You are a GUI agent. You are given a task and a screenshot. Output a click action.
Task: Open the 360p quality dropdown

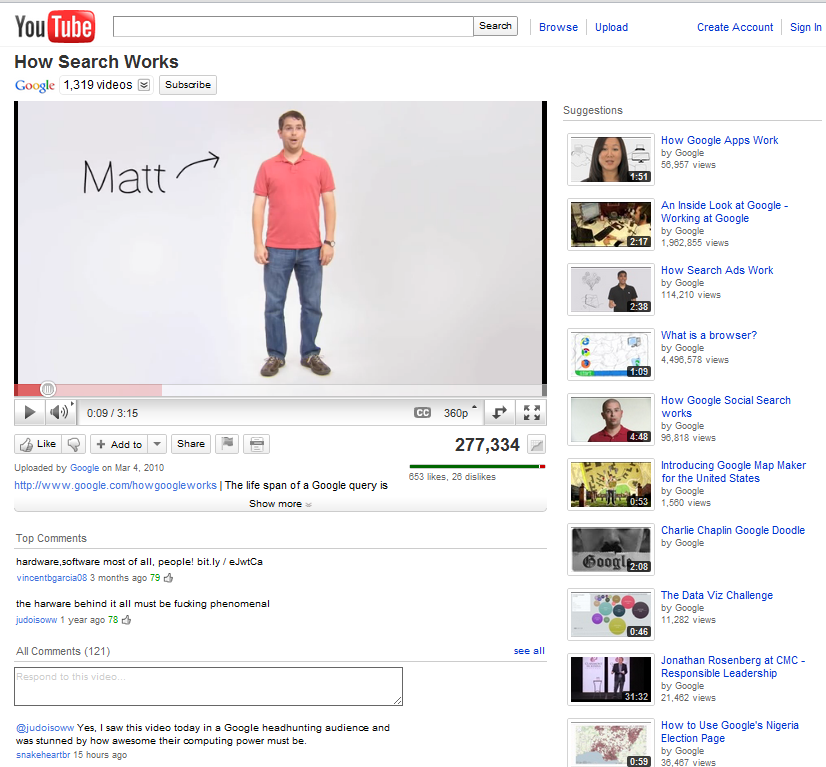click(456, 412)
